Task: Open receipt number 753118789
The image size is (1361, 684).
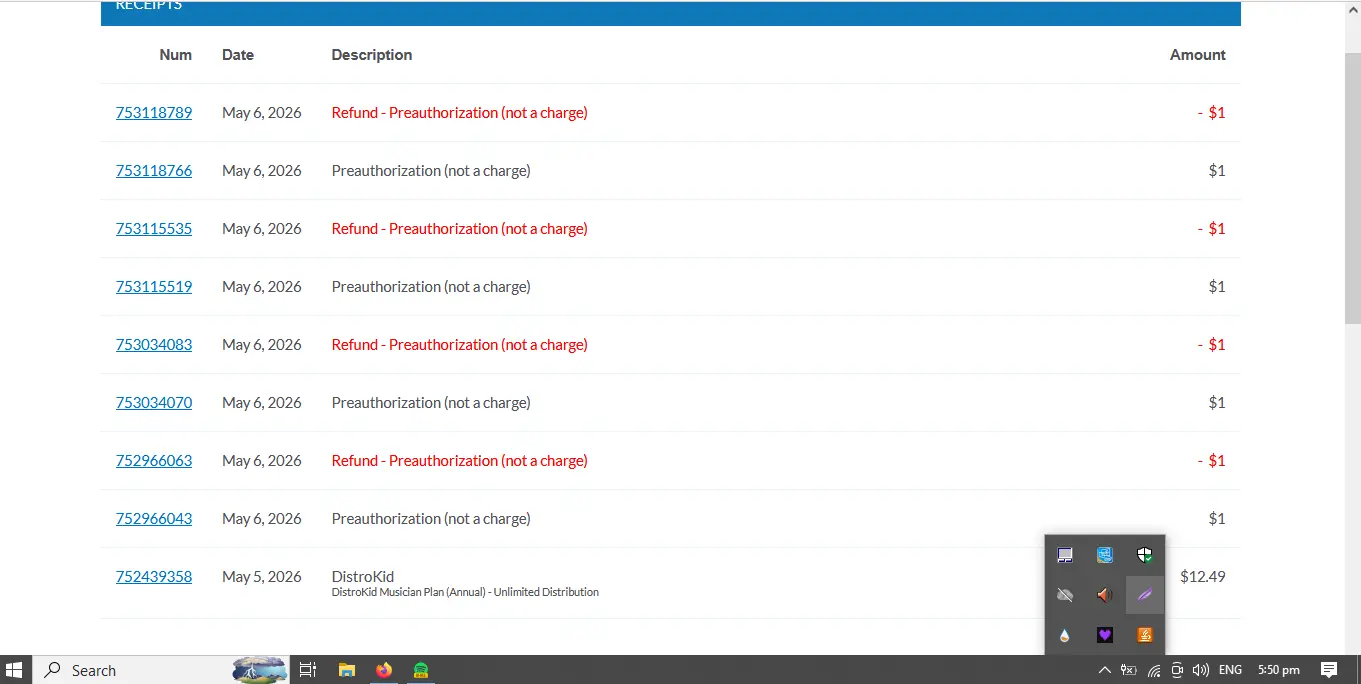Action: [x=154, y=113]
